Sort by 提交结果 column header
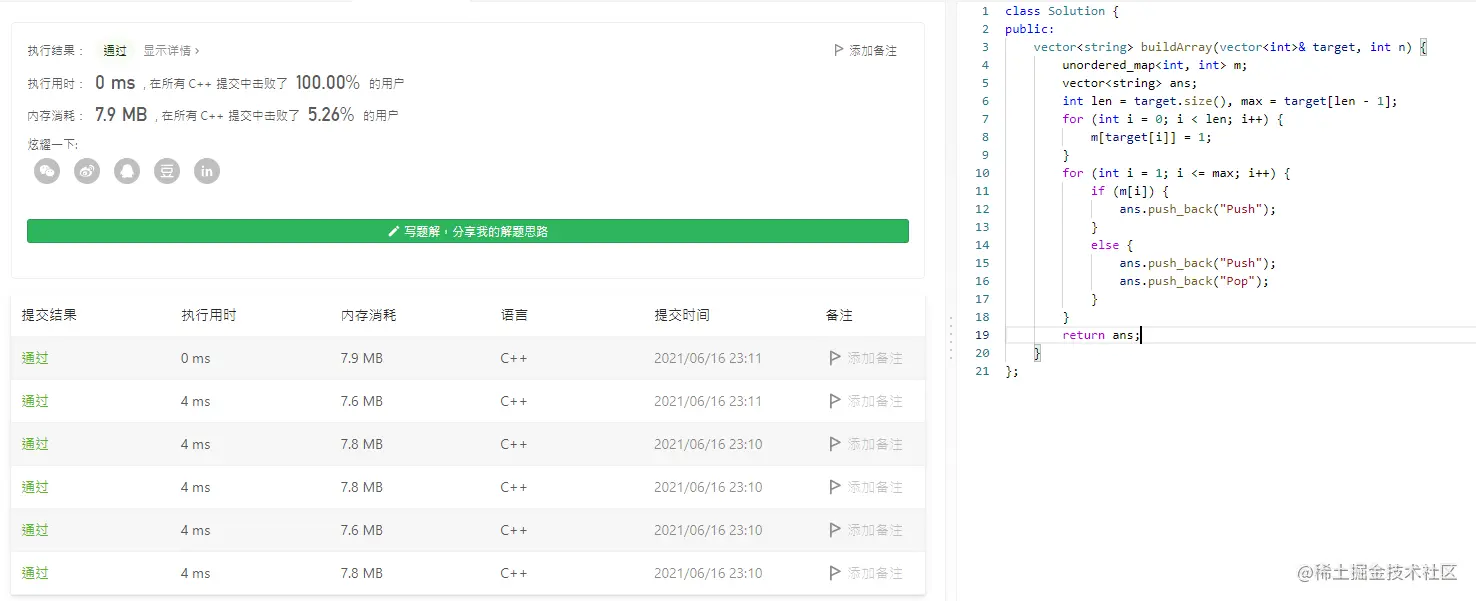The image size is (1476, 601). pyautogui.click(x=49, y=315)
